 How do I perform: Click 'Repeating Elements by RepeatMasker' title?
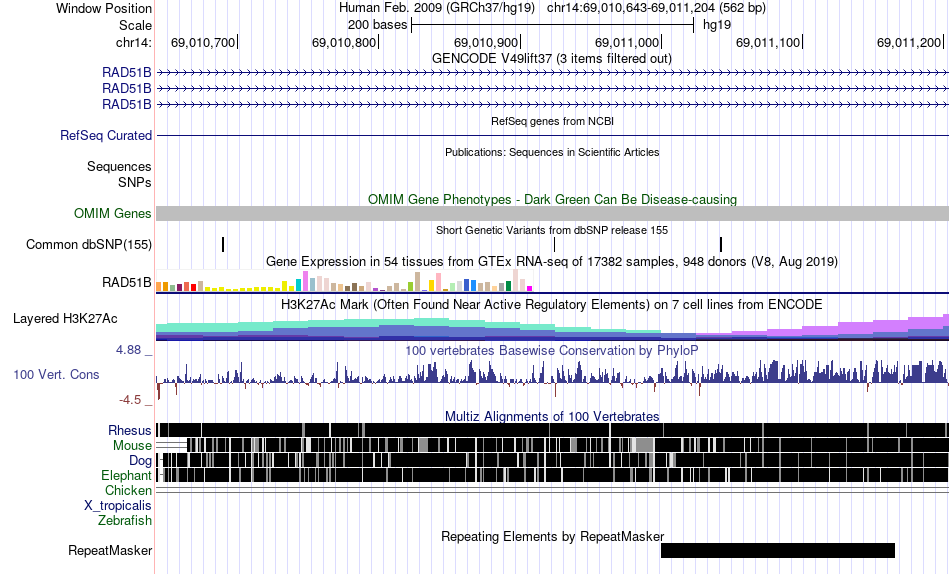(x=553, y=536)
